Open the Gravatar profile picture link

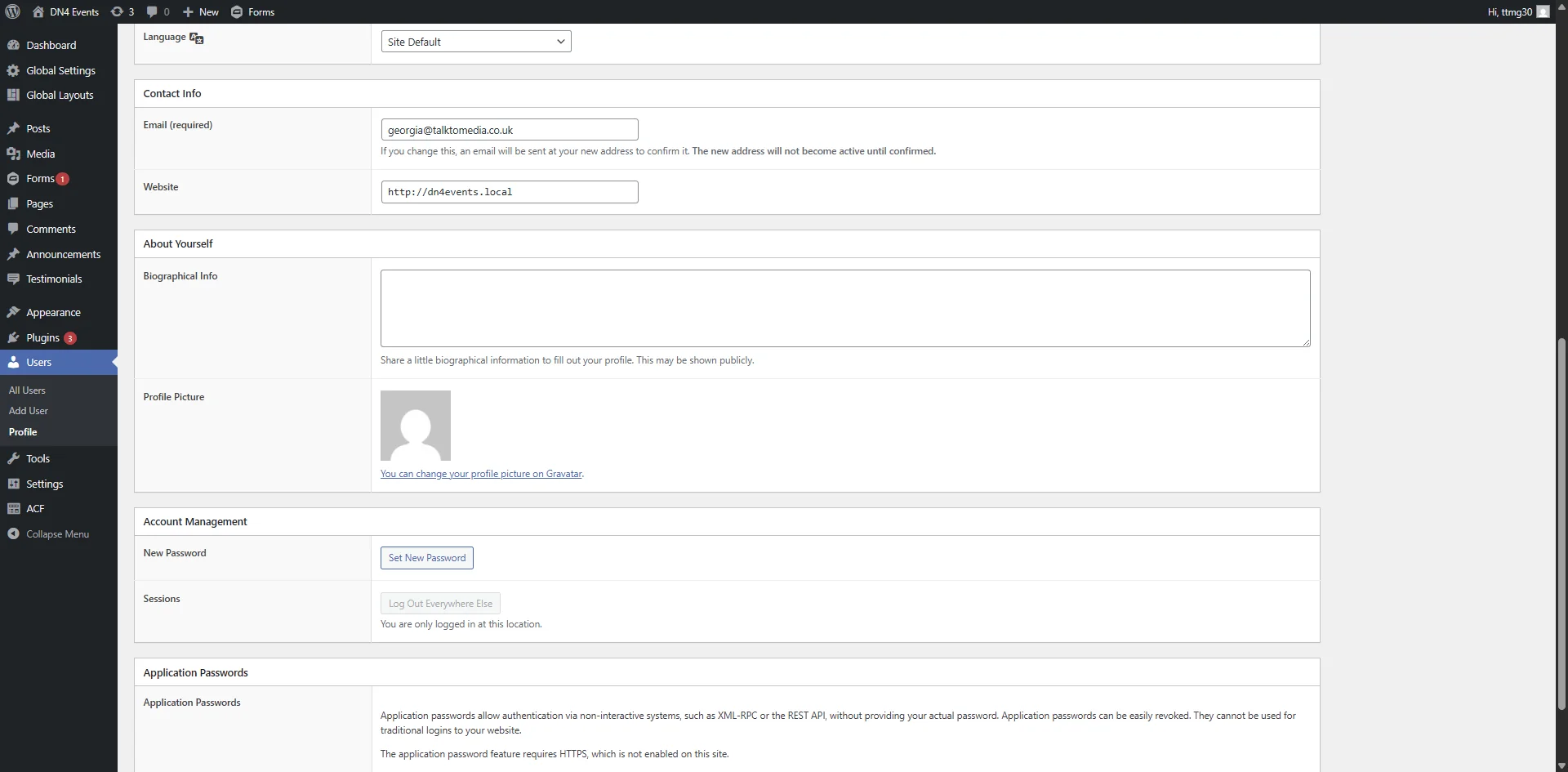coord(480,474)
